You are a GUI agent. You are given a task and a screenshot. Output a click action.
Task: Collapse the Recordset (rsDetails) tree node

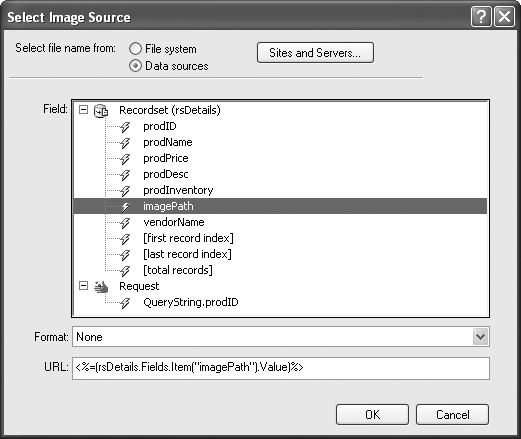point(83,110)
